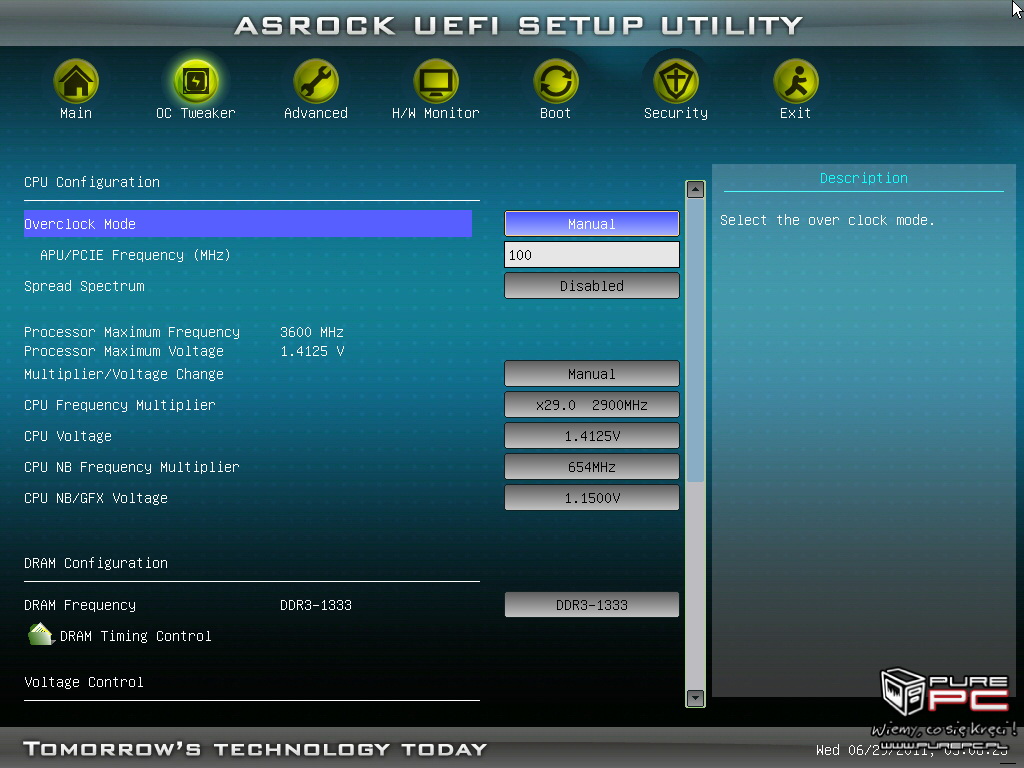Select CPU NB Frequency Multiplier label
1024x768 pixels.
(132, 467)
